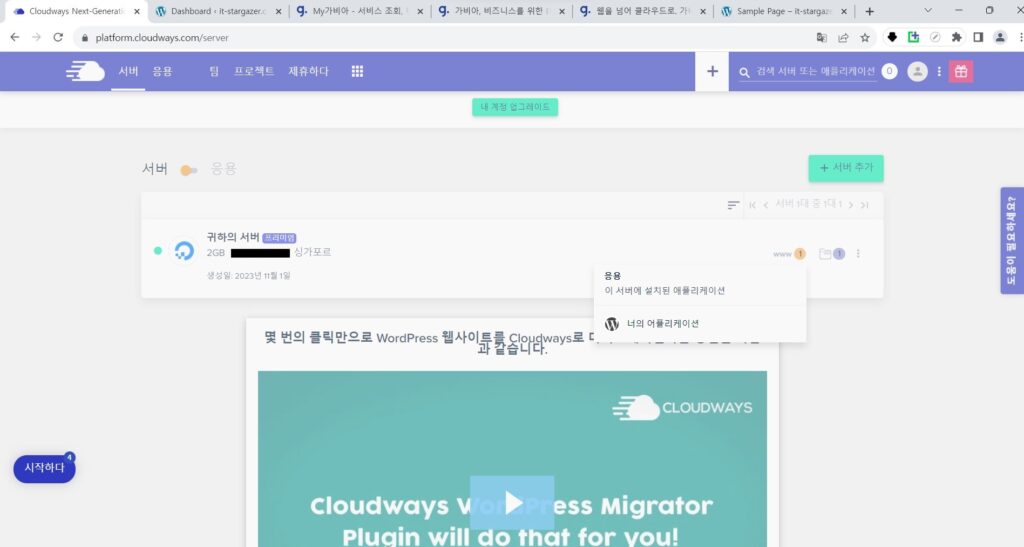The width and height of the screenshot is (1024, 547).
Task: Click the search magnifier icon
Action: pos(744,72)
